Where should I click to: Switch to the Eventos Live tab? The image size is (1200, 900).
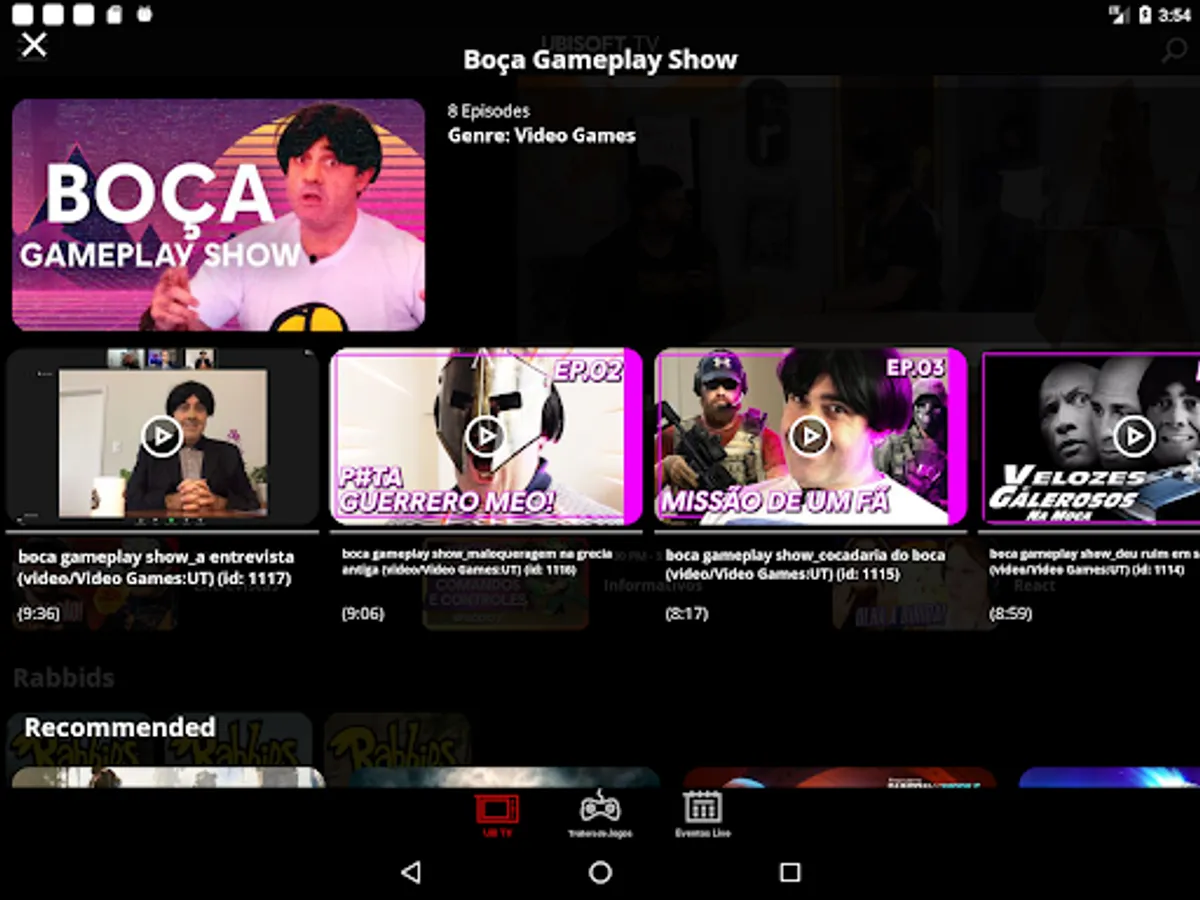703,815
